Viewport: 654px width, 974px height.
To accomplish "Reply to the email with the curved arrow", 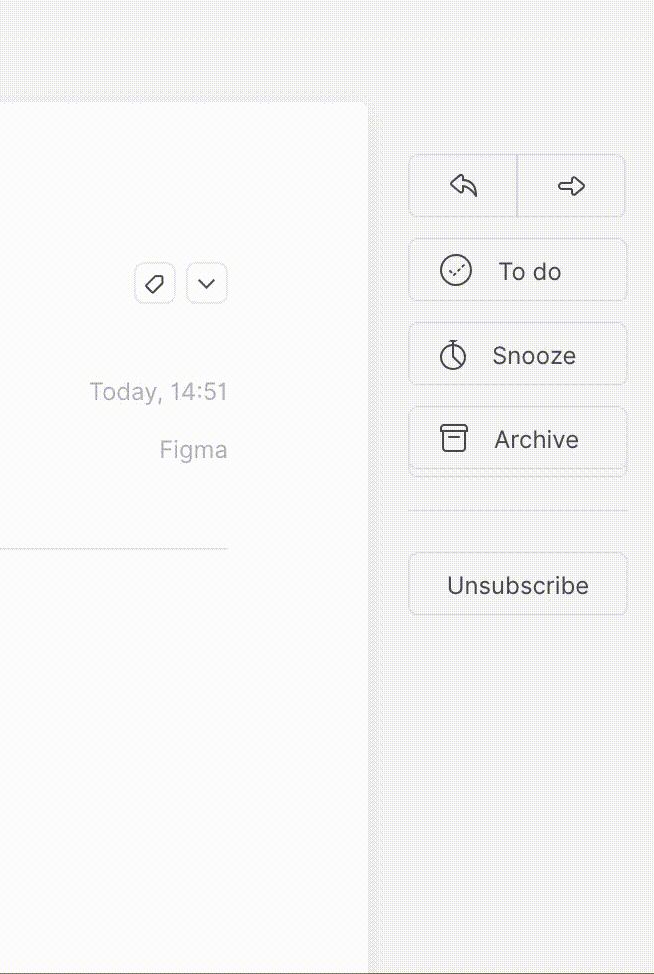I will [x=463, y=186].
